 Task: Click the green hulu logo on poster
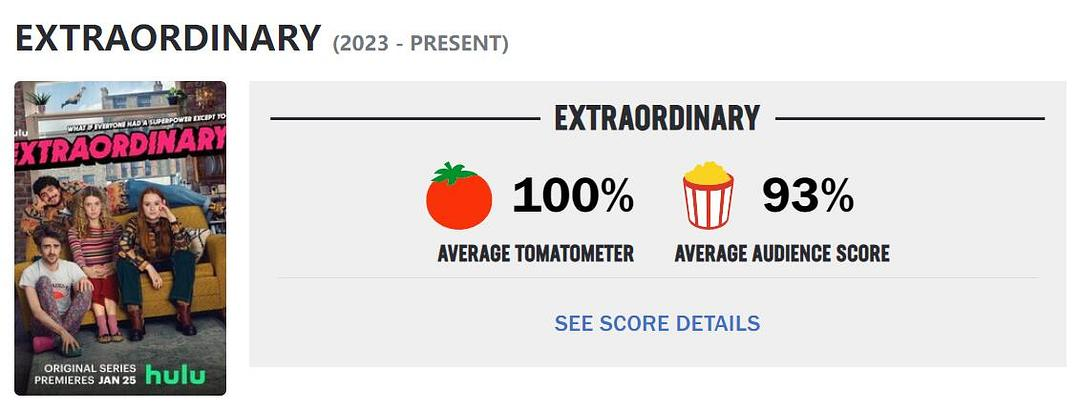[x=175, y=376]
